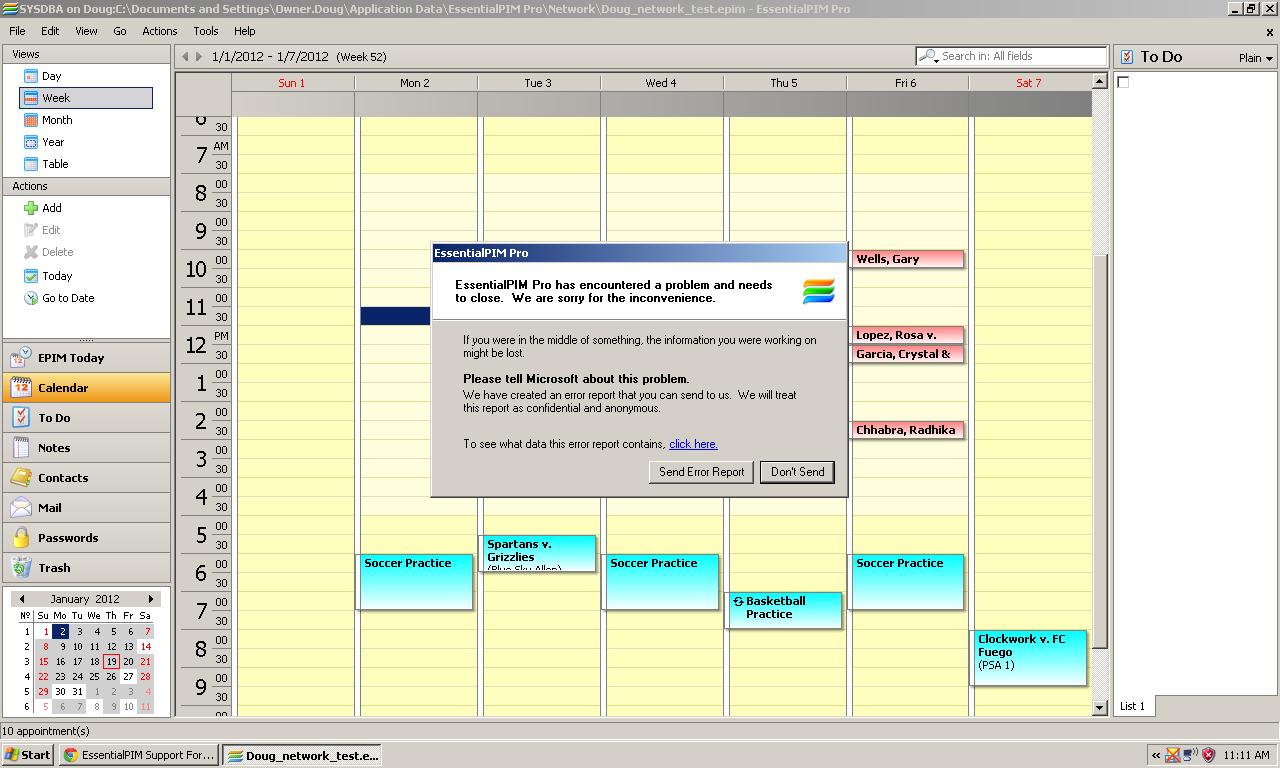Image resolution: width=1280 pixels, height=768 pixels.
Task: Click security shield tray icon
Action: coord(1208,755)
